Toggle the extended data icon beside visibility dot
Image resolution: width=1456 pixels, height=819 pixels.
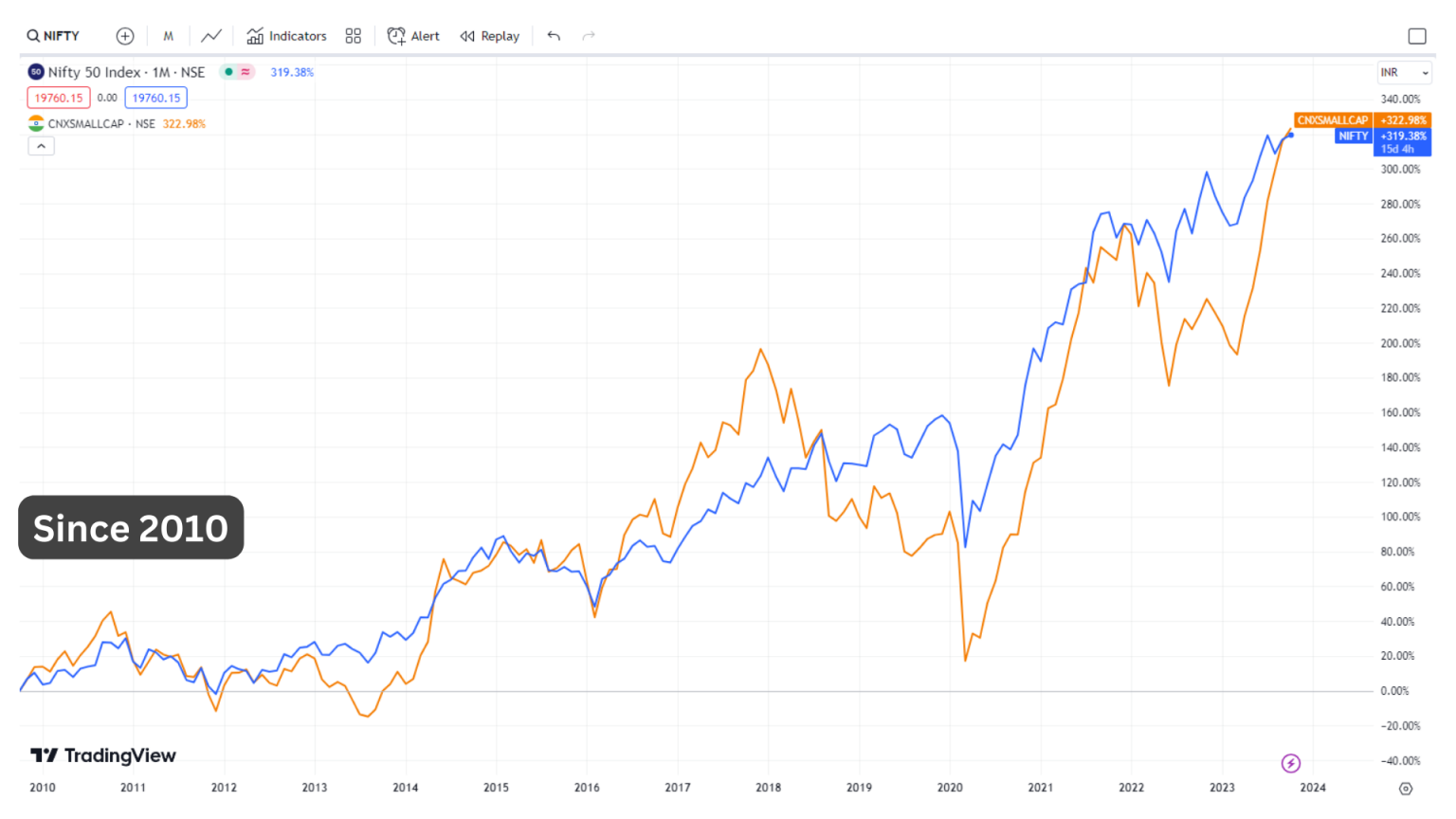[x=245, y=71]
